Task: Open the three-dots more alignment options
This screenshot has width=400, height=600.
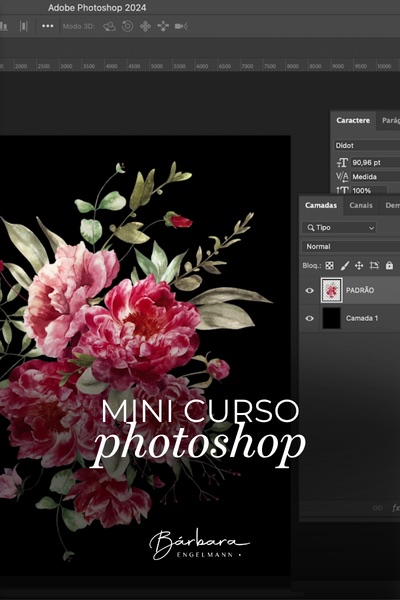Action: (47, 26)
